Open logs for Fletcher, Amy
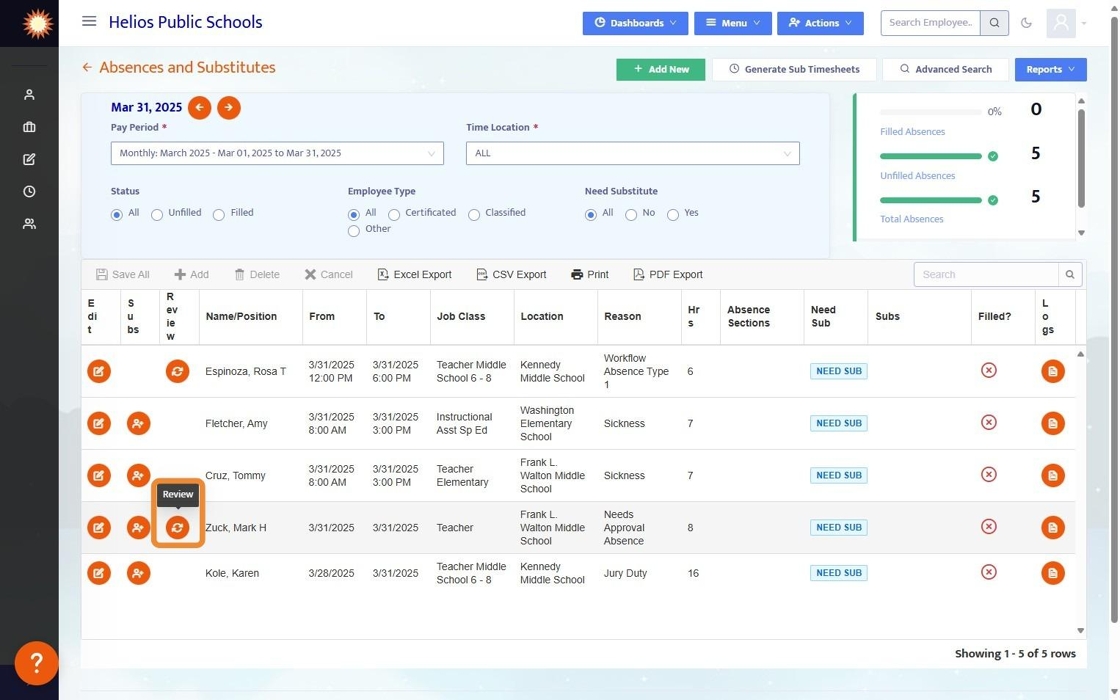The image size is (1120, 700). (x=1053, y=424)
